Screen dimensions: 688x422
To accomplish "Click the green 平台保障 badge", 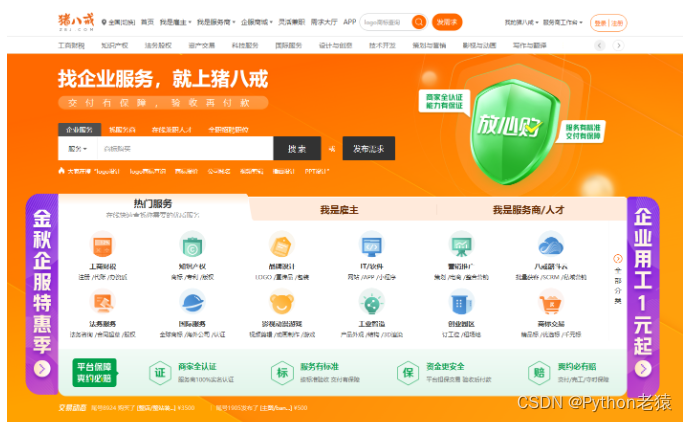I will [x=94, y=372].
